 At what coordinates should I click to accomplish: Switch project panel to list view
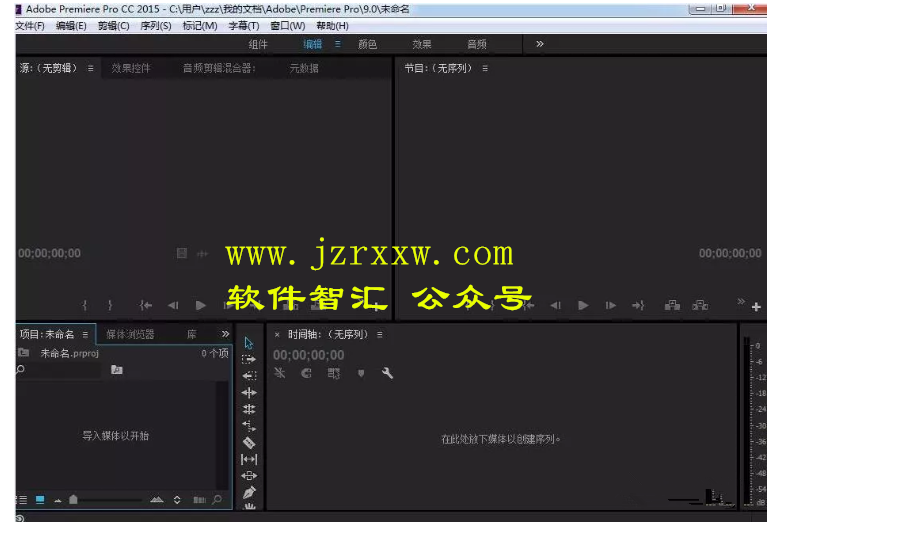coord(22,500)
